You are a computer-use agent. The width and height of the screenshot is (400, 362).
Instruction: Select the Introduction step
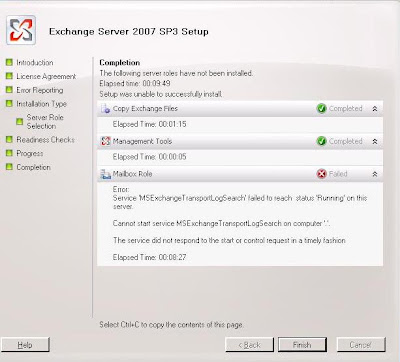click(35, 62)
